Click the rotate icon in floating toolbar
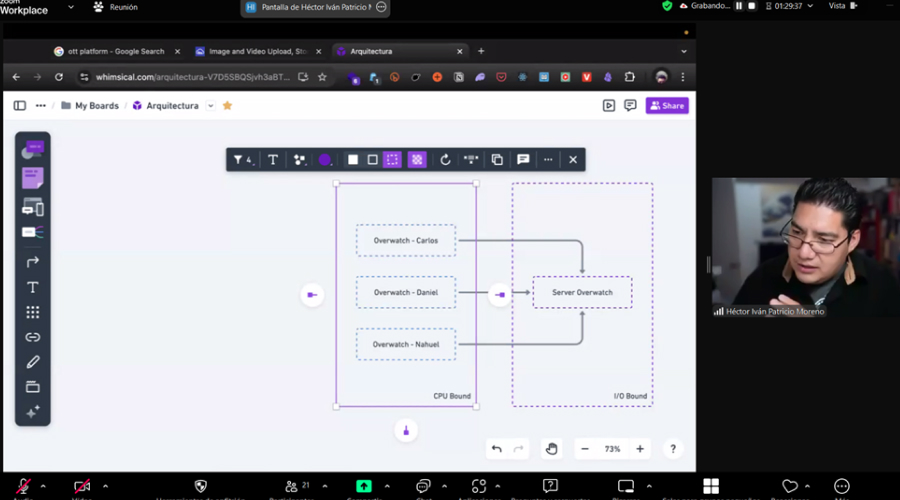The image size is (900, 500). [445, 160]
